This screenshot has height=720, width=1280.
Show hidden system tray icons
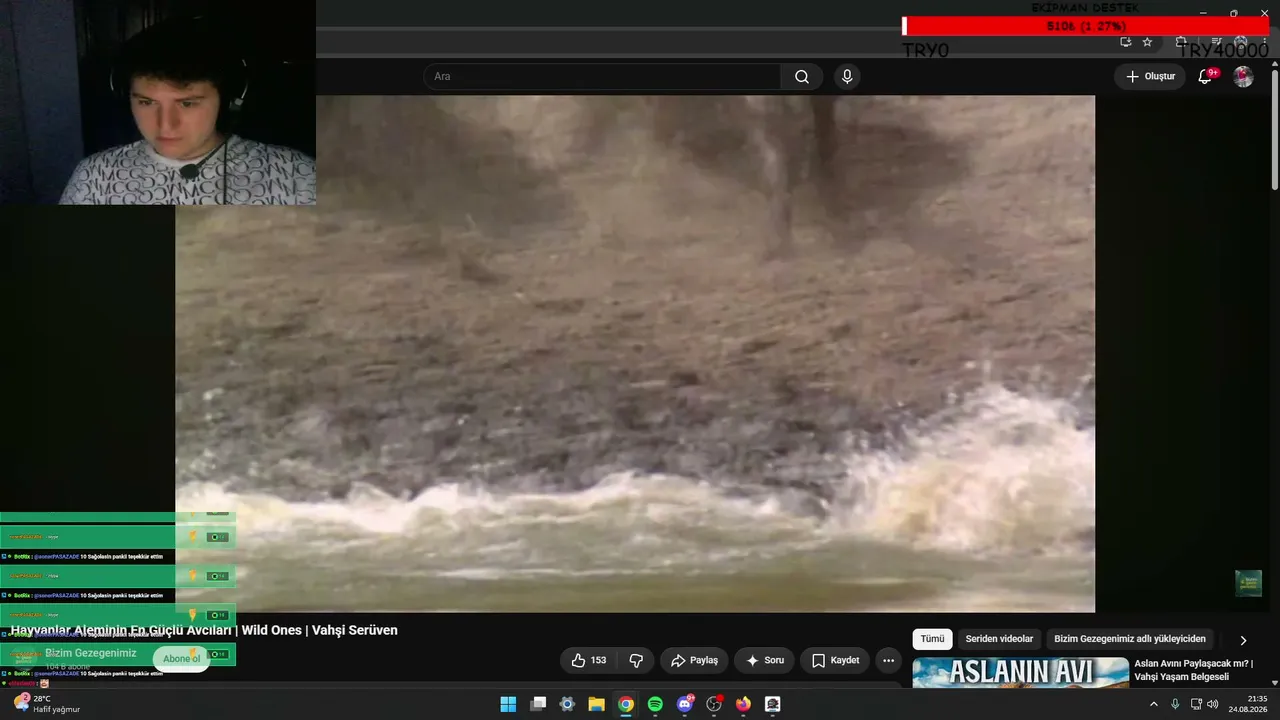click(1153, 704)
